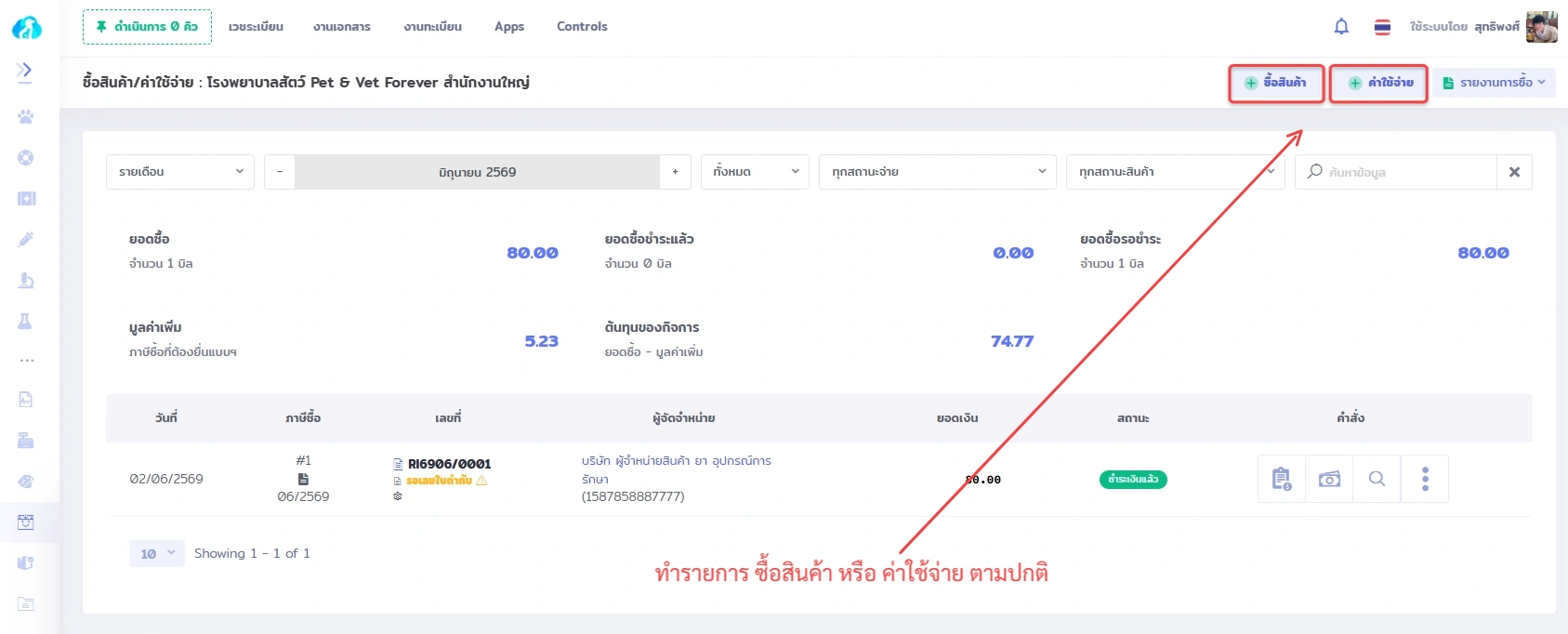Open the ทุกสถานะสินค้า product status dropdown
This screenshot has width=1568, height=634.
[1175, 172]
